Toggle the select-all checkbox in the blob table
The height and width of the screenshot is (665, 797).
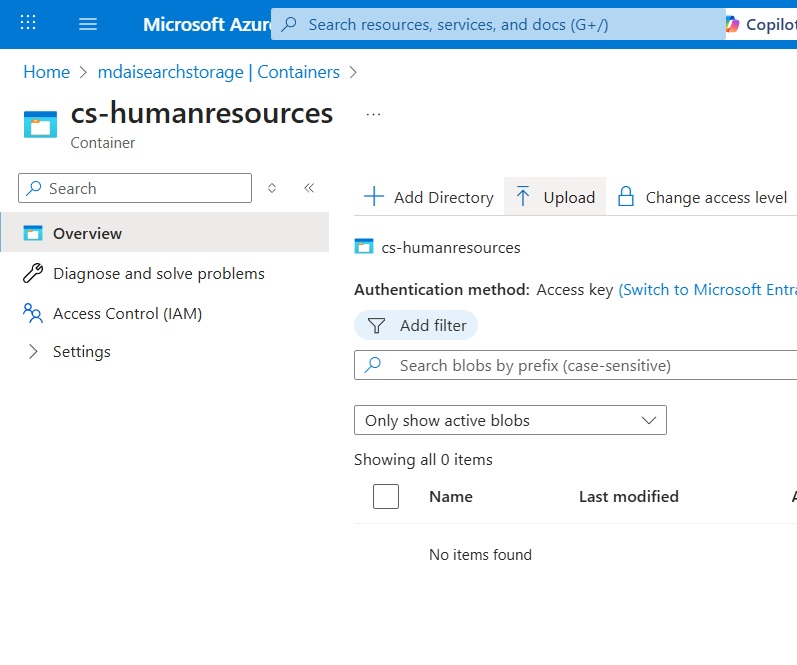click(x=386, y=496)
